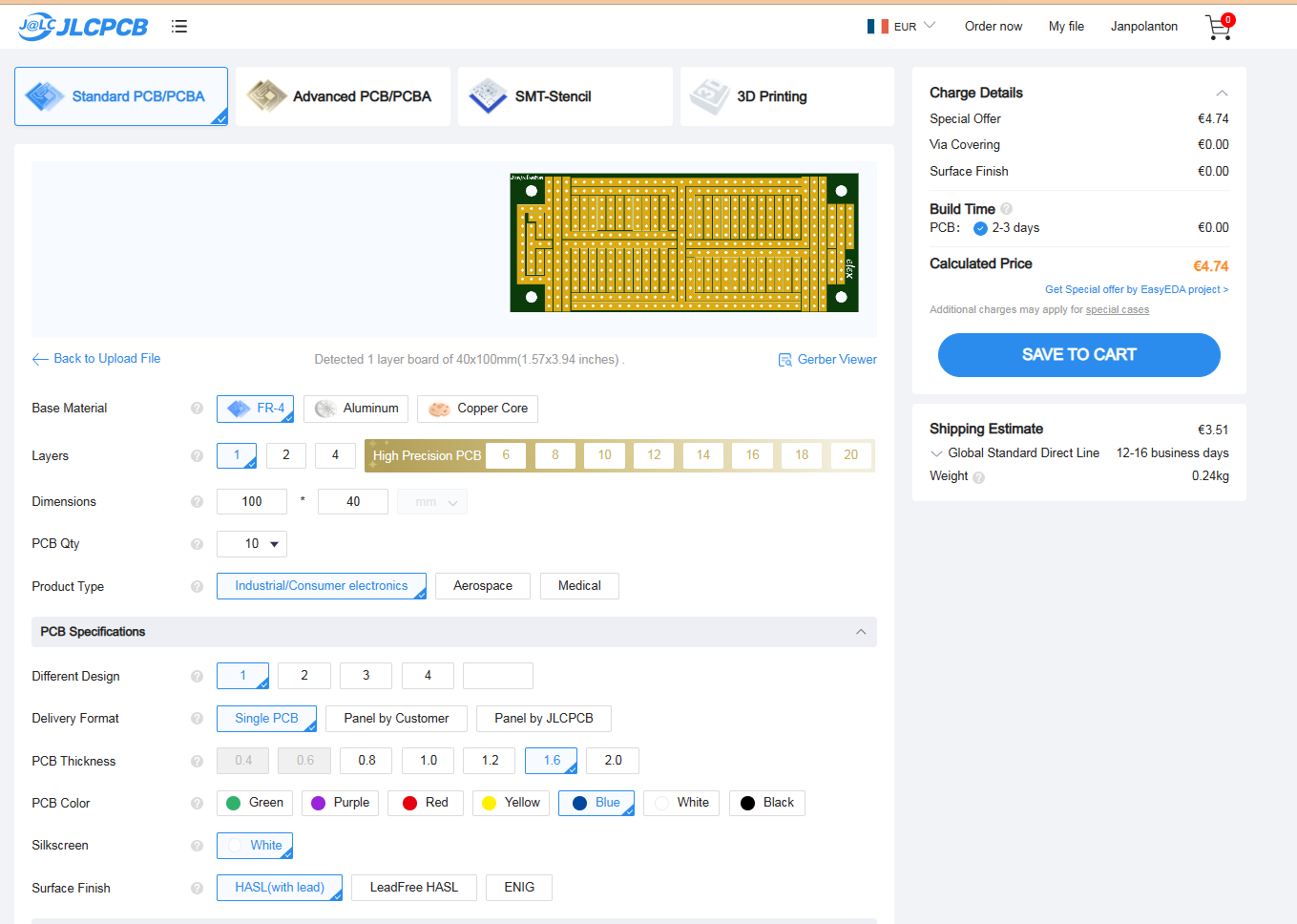Click Build Time help icon
The height and width of the screenshot is (924, 1297).
(x=1007, y=209)
